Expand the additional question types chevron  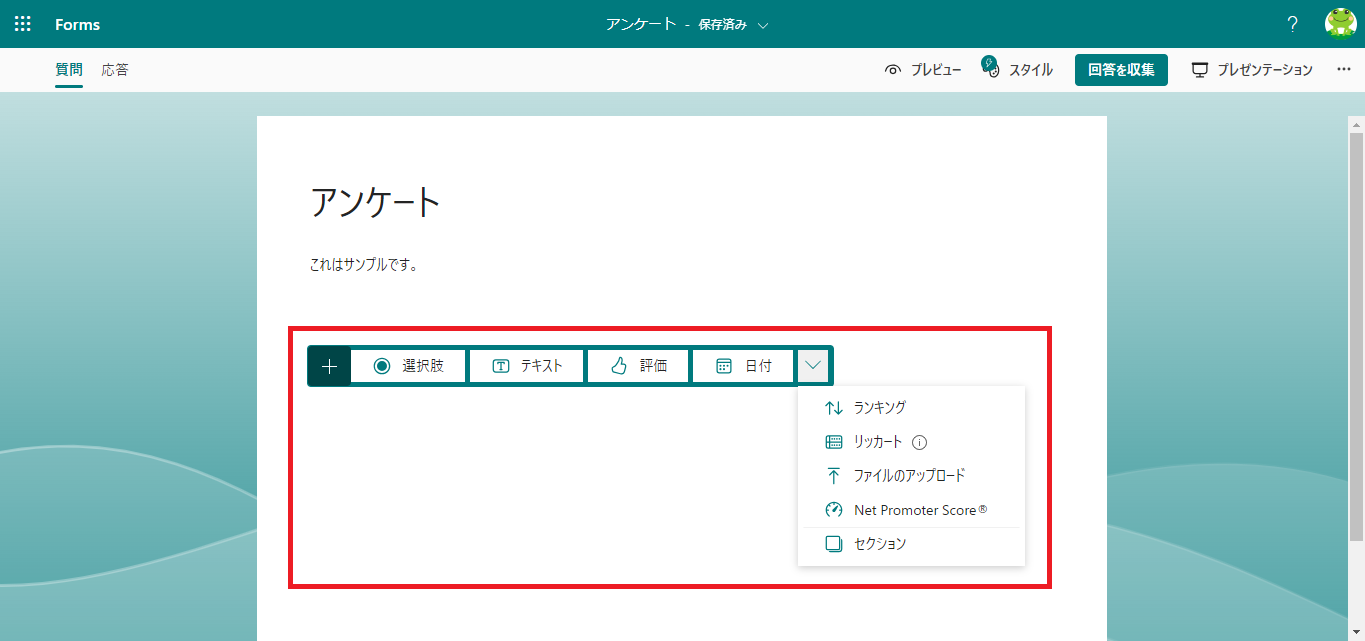click(812, 365)
